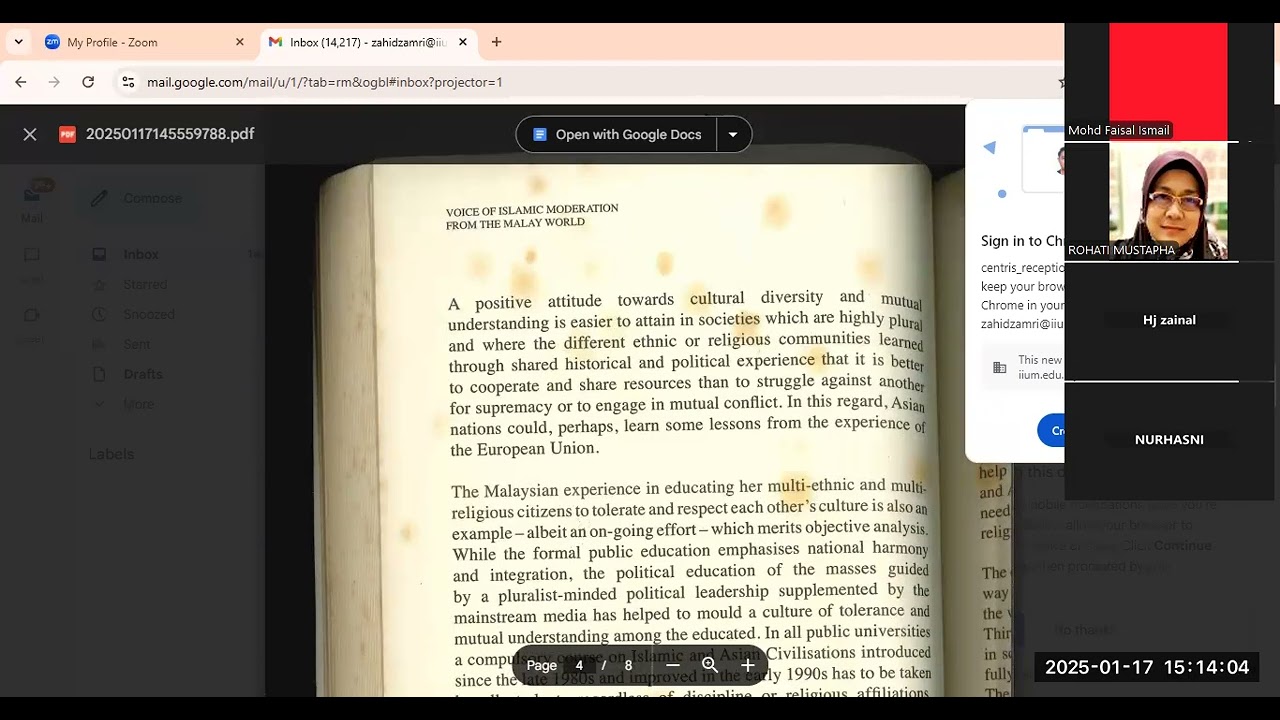Click the Labels heading in Gmail

point(111,454)
